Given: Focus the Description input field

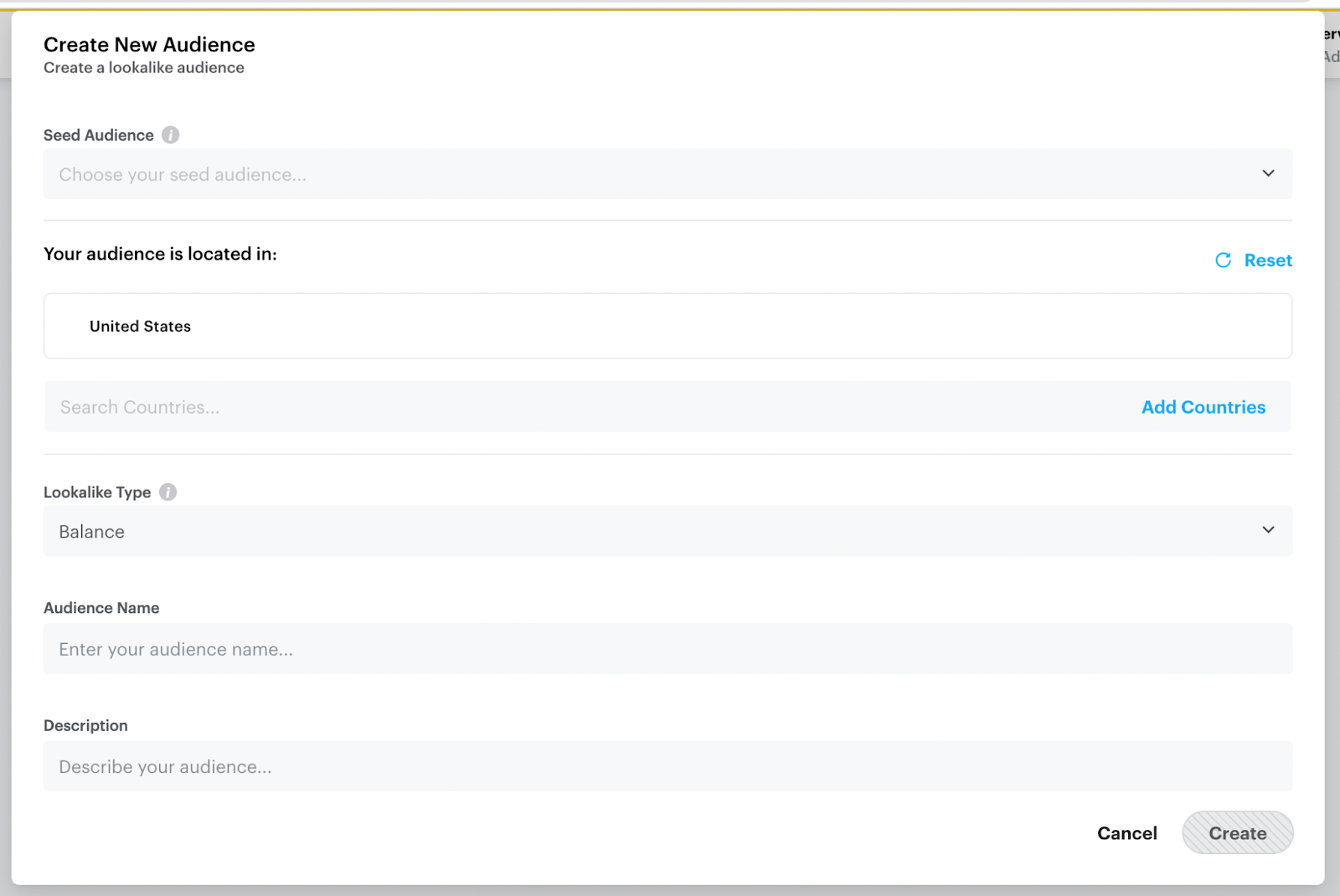Looking at the screenshot, I should coord(667,766).
